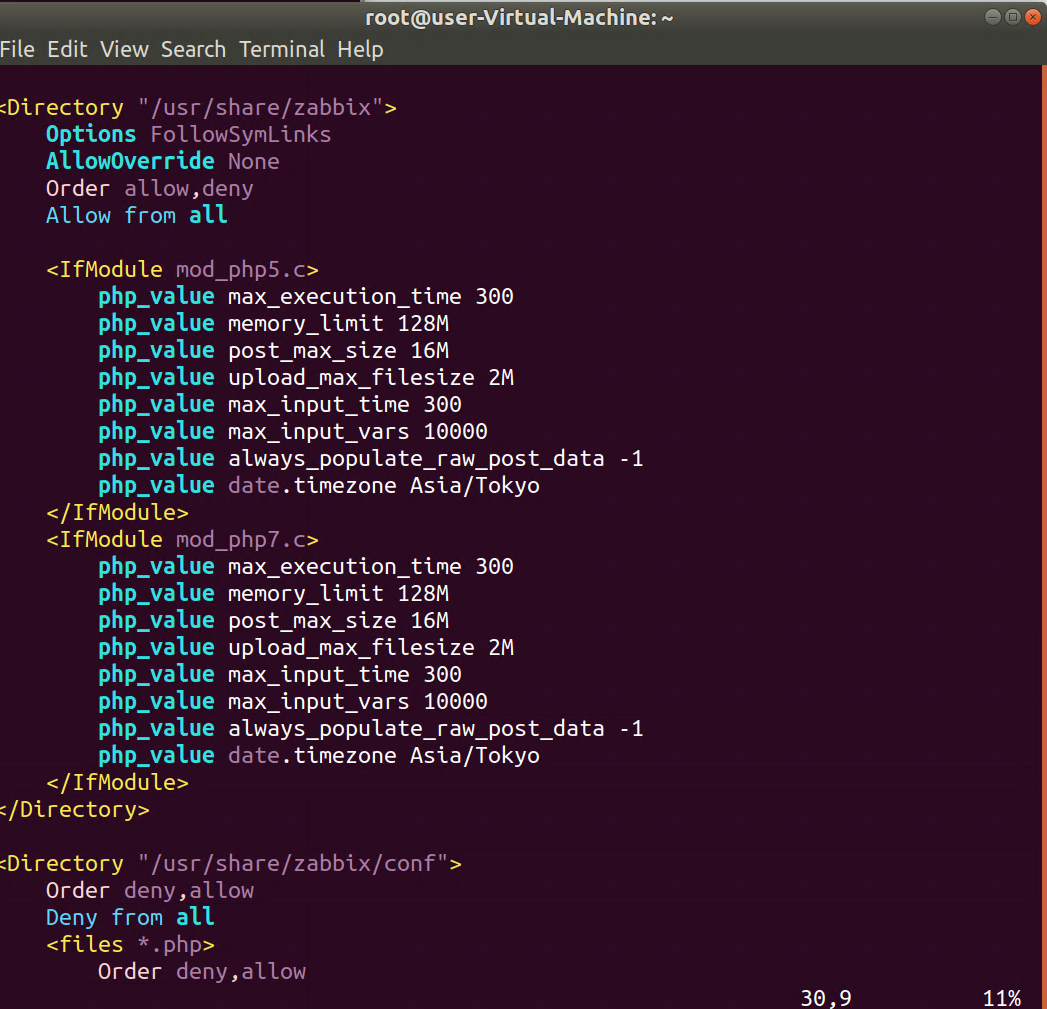Click the 11% scroll percentage indicator
The height and width of the screenshot is (1009, 1047).
pyautogui.click(x=1003, y=997)
